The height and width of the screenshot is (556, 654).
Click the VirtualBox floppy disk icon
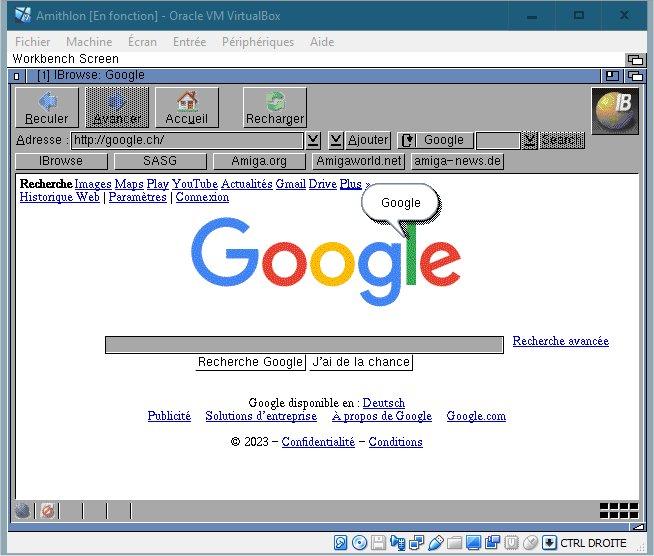click(x=378, y=543)
